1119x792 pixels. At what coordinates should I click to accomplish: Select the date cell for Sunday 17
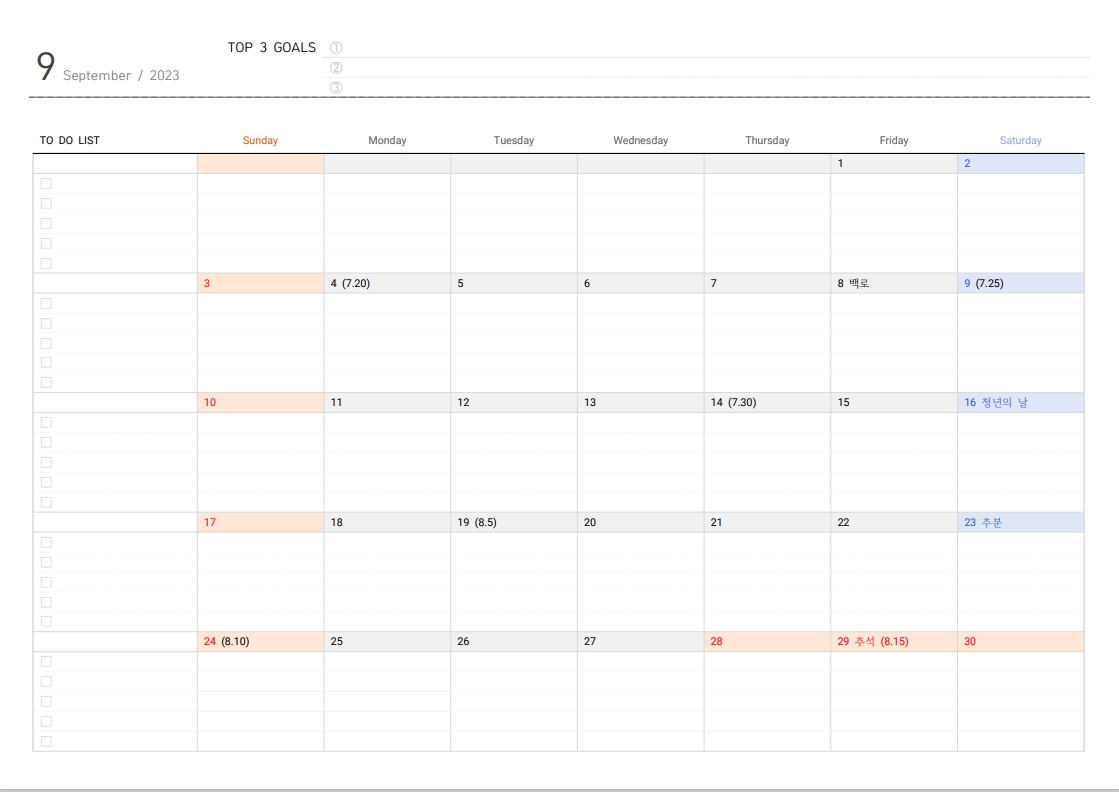click(260, 522)
